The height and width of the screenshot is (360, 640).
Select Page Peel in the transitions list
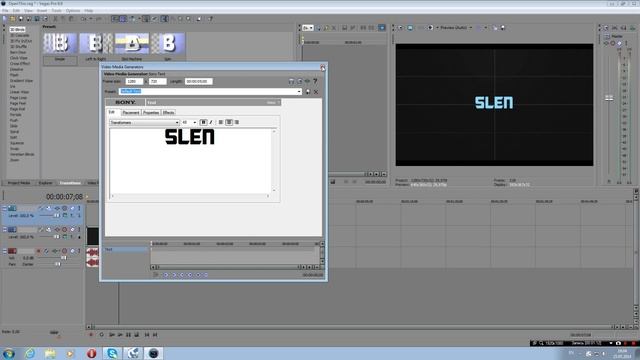(x=18, y=104)
